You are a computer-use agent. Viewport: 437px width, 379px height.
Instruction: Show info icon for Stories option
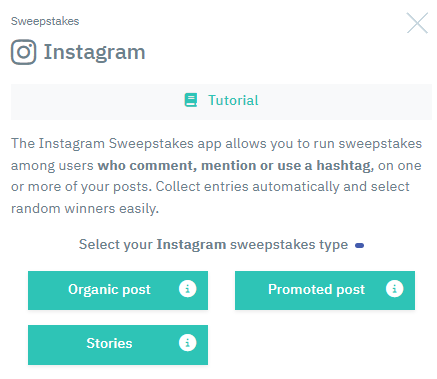point(188,343)
